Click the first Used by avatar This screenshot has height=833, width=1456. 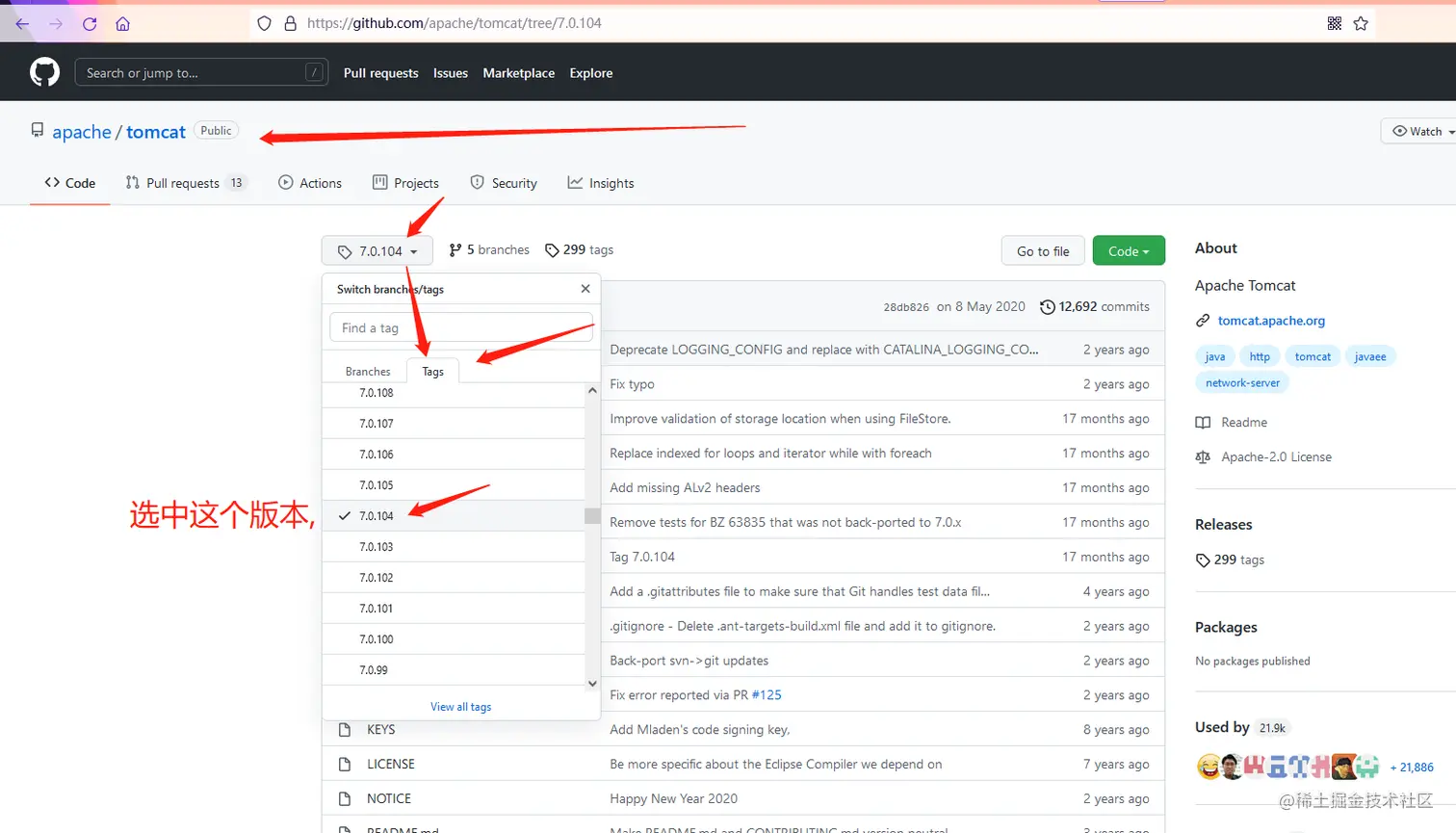(1207, 767)
